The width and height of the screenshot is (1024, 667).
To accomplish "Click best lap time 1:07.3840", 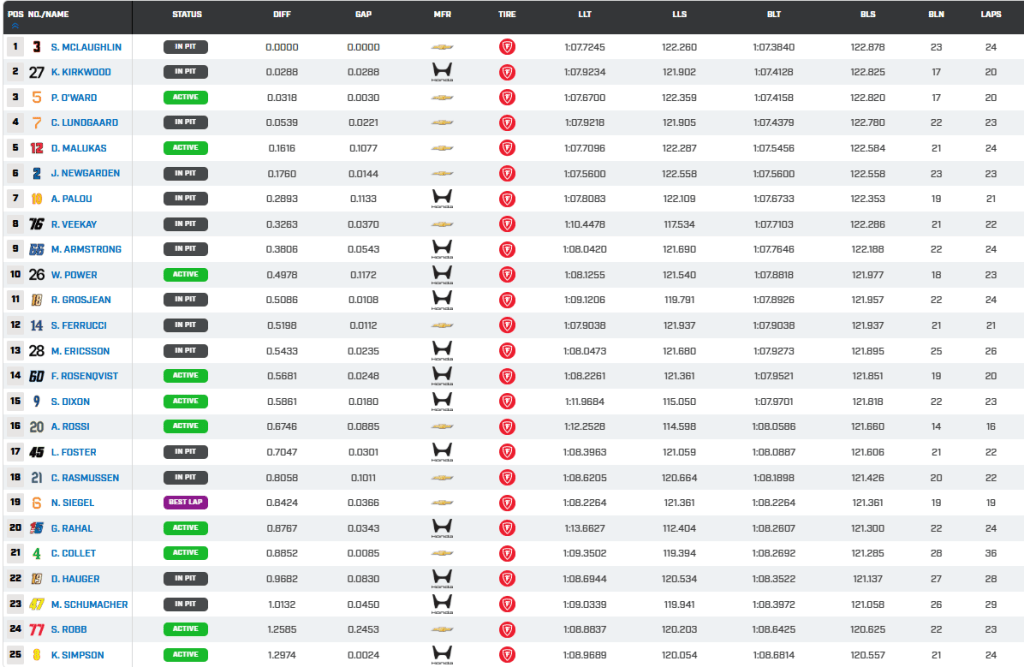I will coord(774,47).
